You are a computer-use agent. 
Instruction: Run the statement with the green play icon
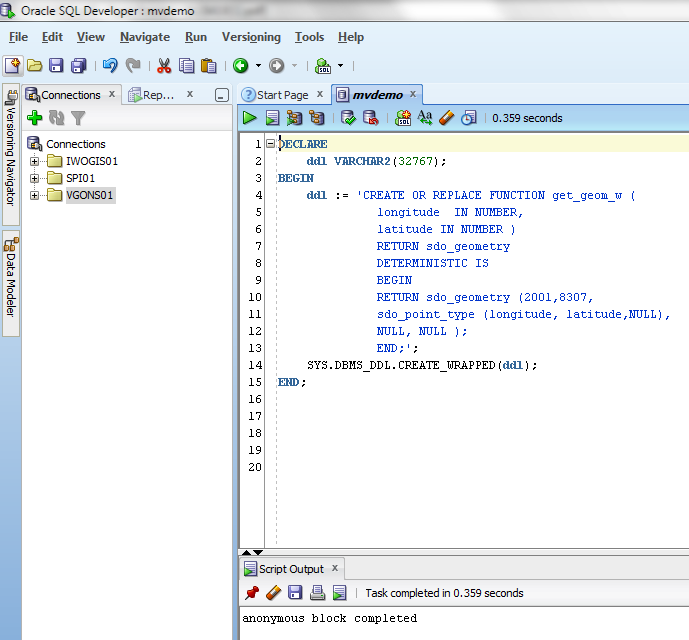pos(250,118)
